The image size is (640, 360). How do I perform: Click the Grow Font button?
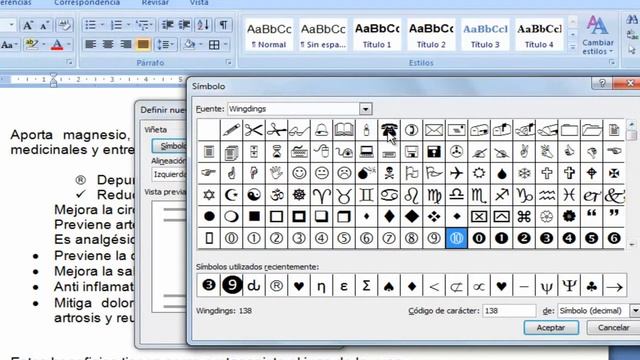coord(28,25)
